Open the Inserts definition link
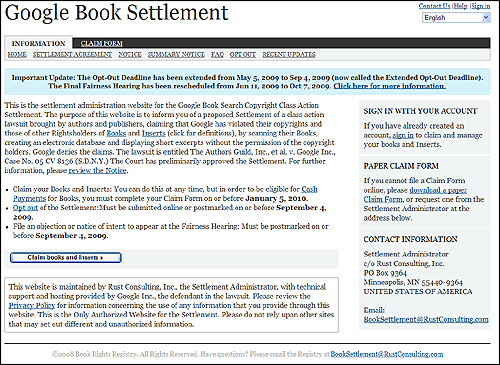 coord(154,133)
